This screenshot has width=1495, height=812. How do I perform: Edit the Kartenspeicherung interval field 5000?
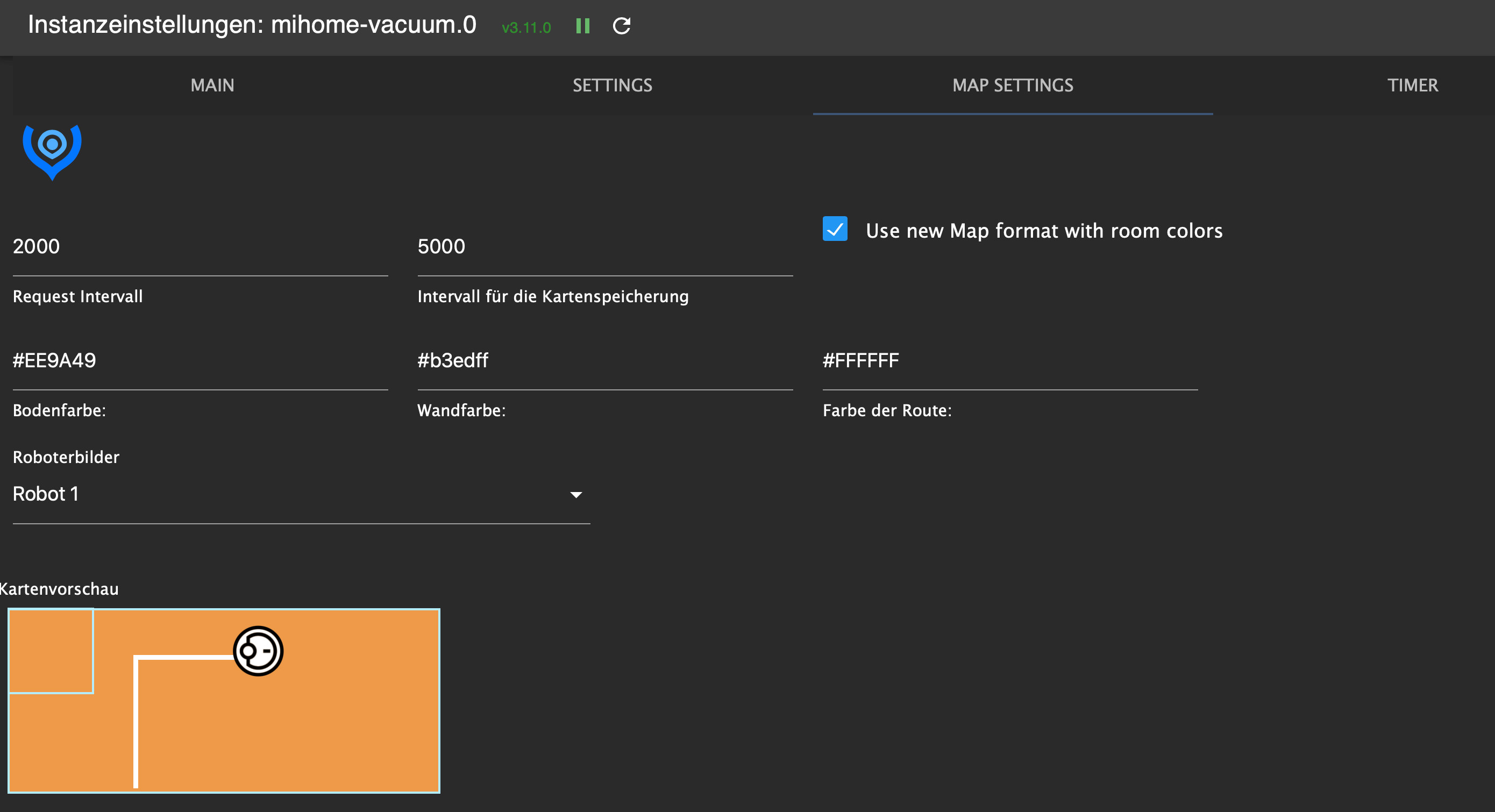coord(605,247)
